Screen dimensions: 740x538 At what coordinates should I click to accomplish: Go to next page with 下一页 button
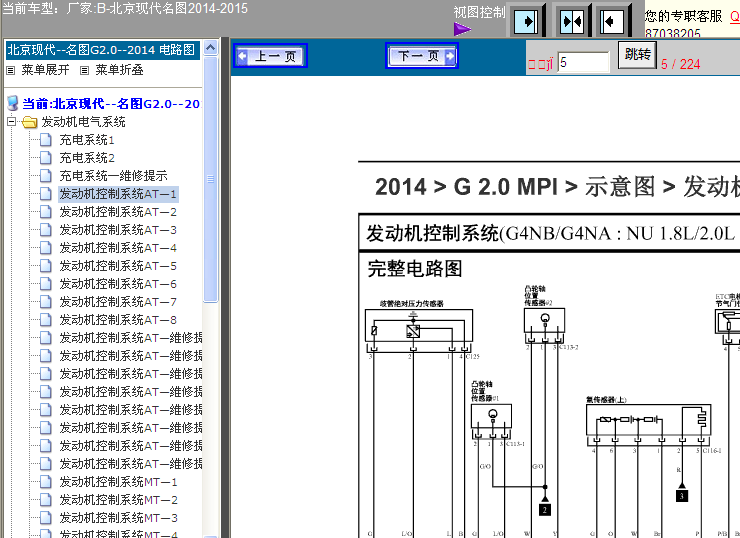tap(422, 56)
